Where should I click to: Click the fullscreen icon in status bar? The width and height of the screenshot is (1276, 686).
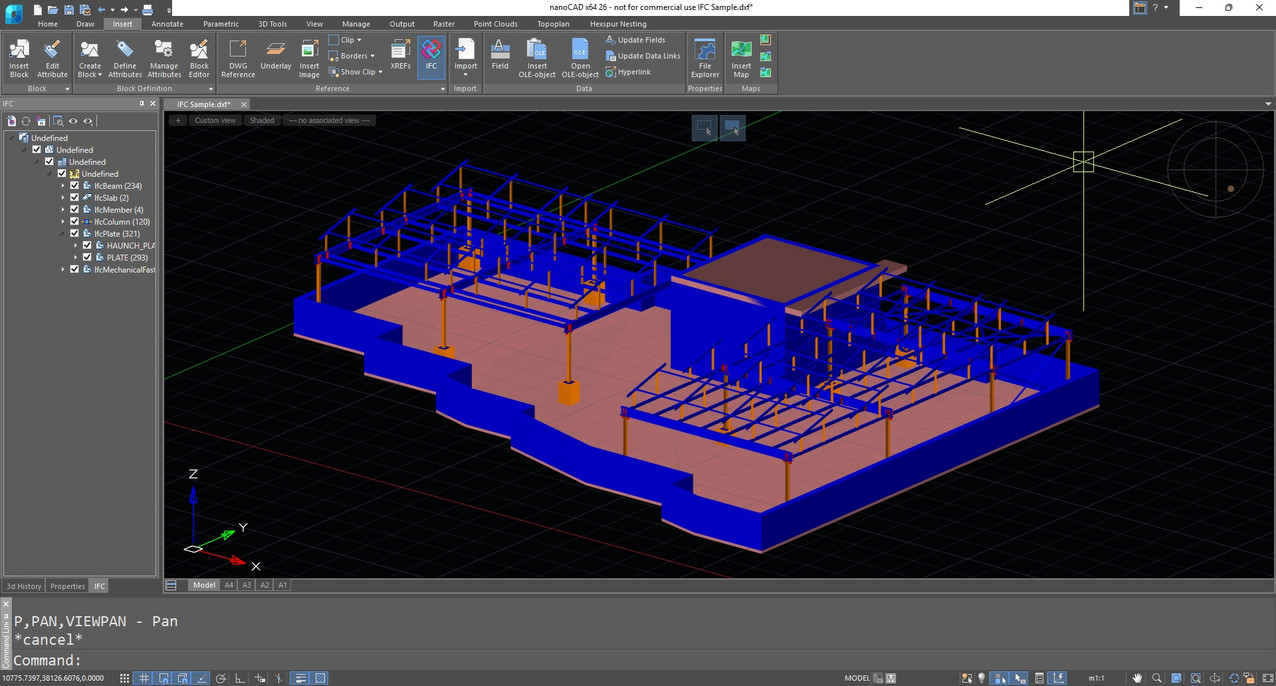(1267, 678)
